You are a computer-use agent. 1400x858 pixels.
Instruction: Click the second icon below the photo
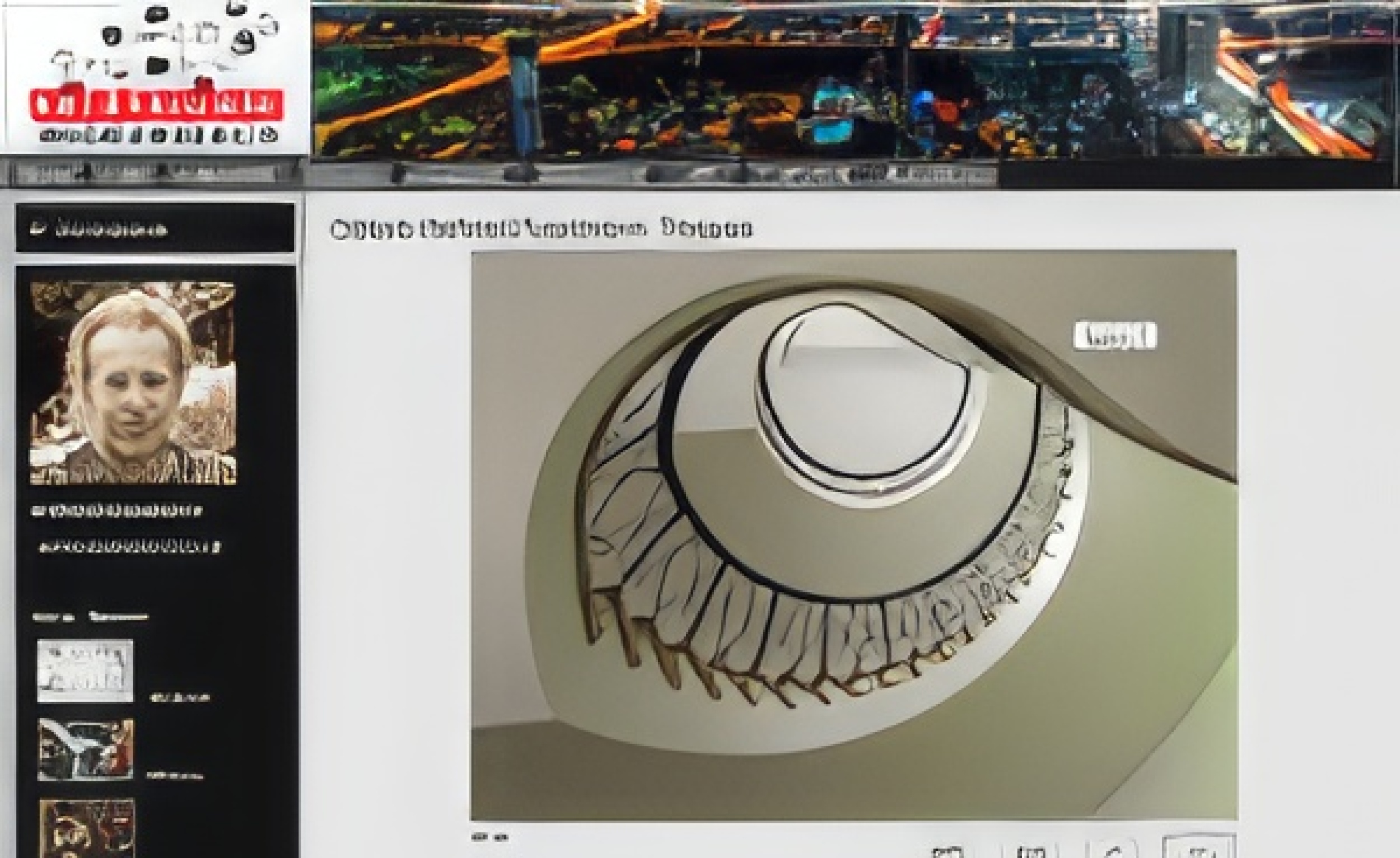point(1030,851)
